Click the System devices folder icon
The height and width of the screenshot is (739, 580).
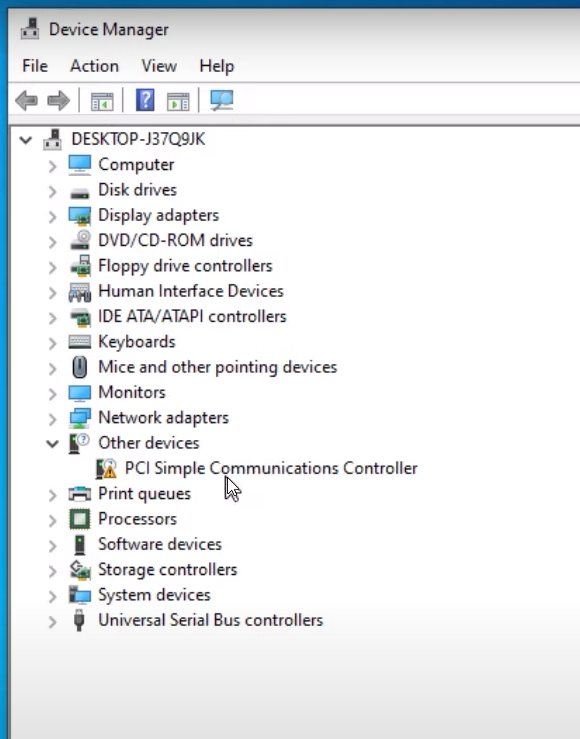point(80,595)
